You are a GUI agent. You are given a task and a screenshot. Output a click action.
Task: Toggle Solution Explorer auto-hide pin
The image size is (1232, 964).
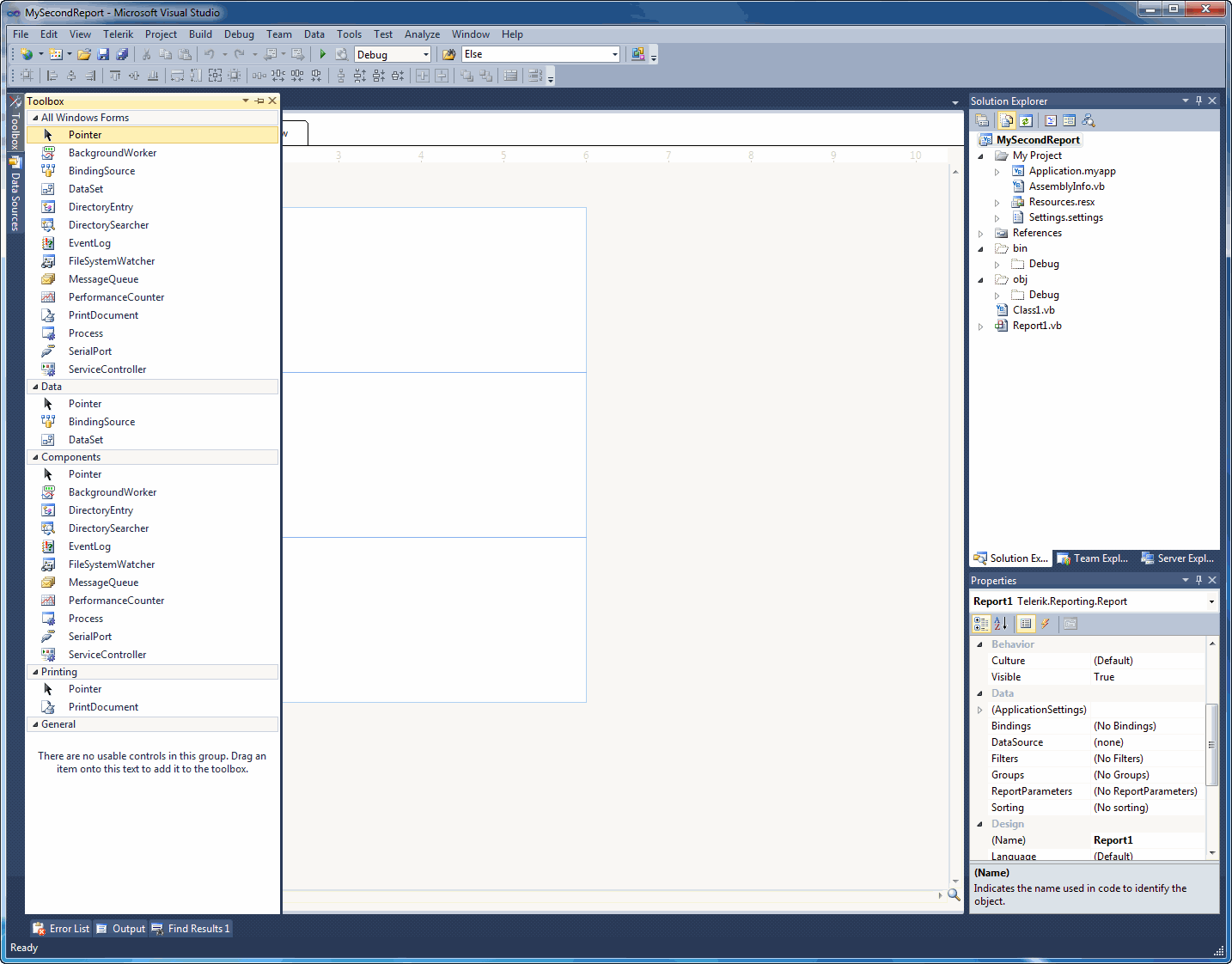(x=1198, y=101)
